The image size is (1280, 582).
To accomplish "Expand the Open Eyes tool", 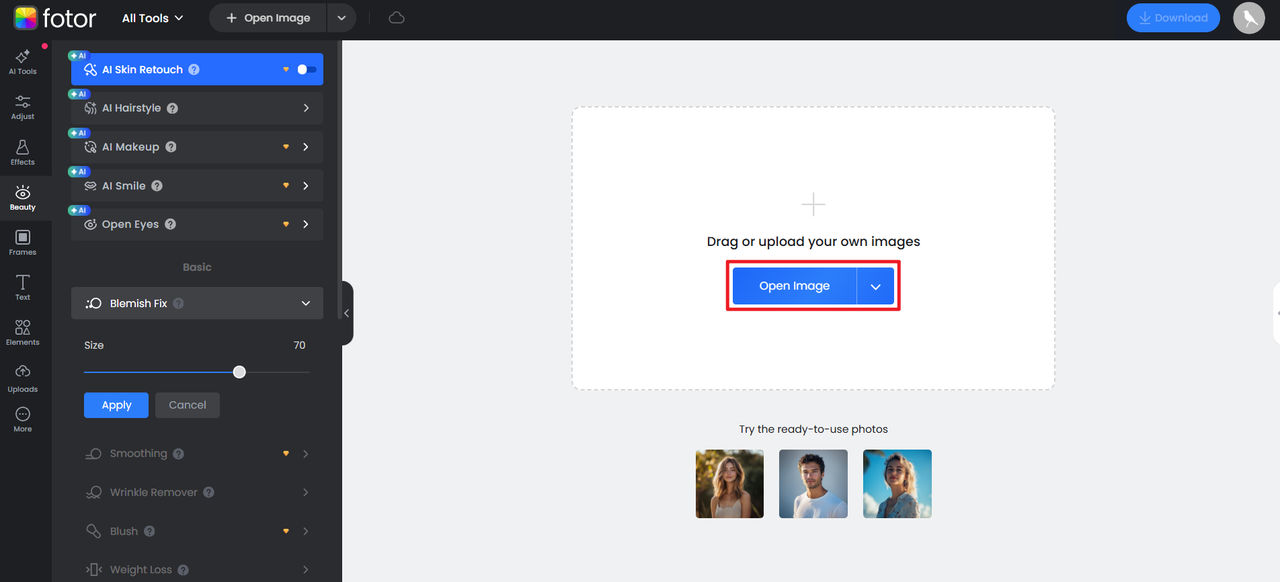I will (306, 225).
